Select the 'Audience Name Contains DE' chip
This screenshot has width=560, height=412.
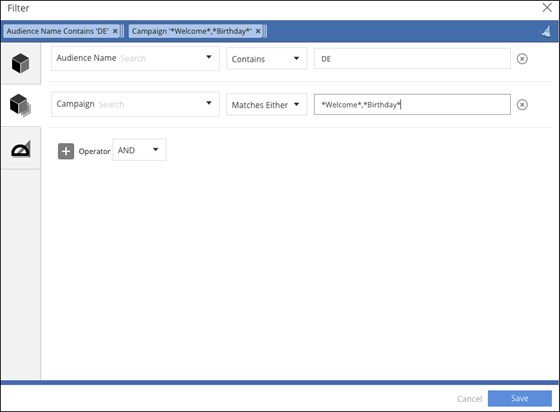pyautogui.click(x=58, y=31)
